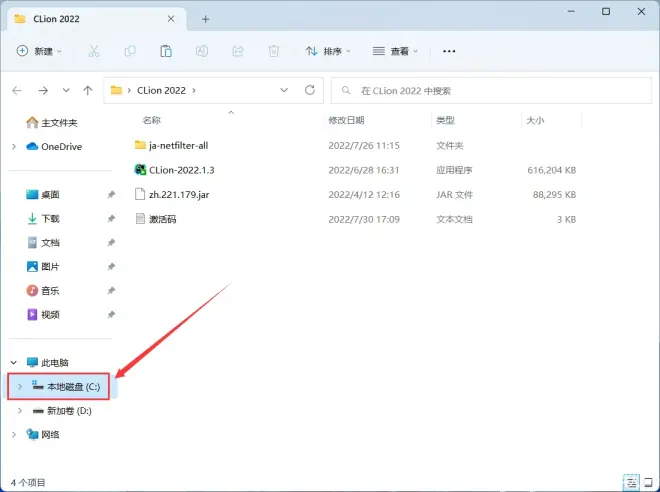
Task: Select the 激活码 text document icon
Action: [x=140, y=219]
